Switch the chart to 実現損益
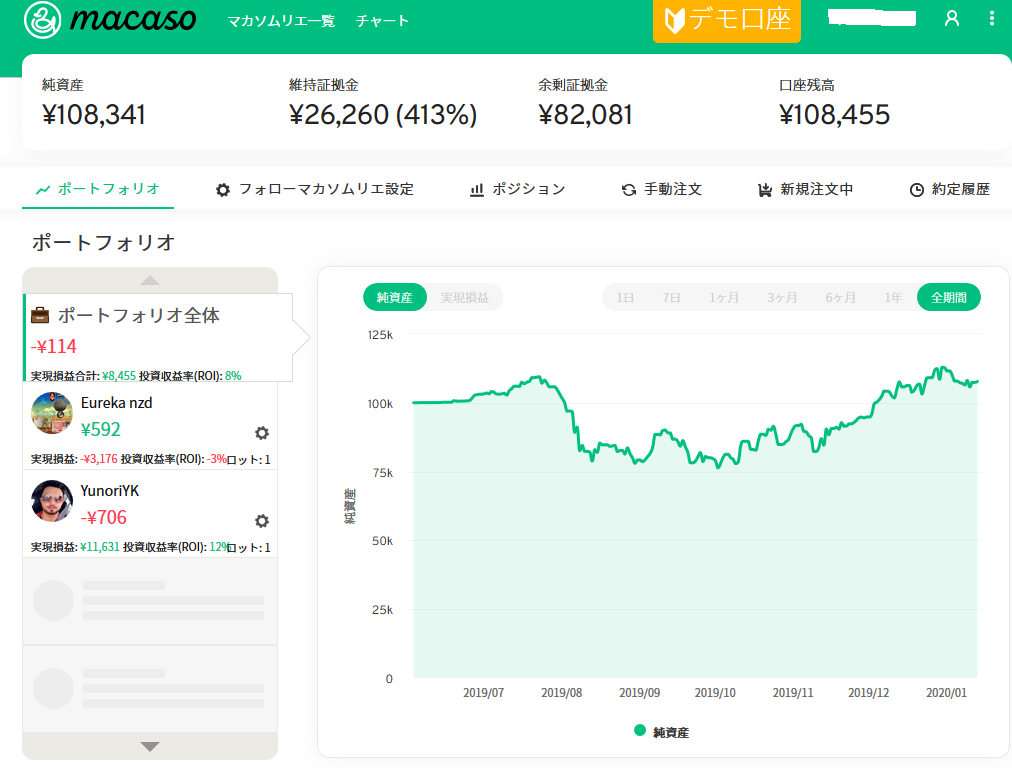Screen dimensions: 1012x768 465,298
